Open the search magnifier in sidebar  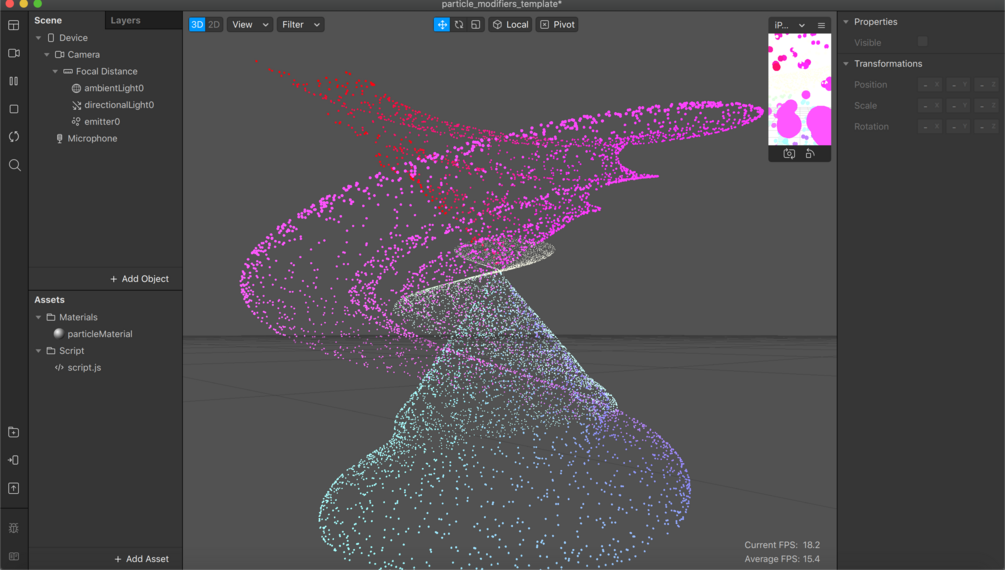[x=14, y=165]
